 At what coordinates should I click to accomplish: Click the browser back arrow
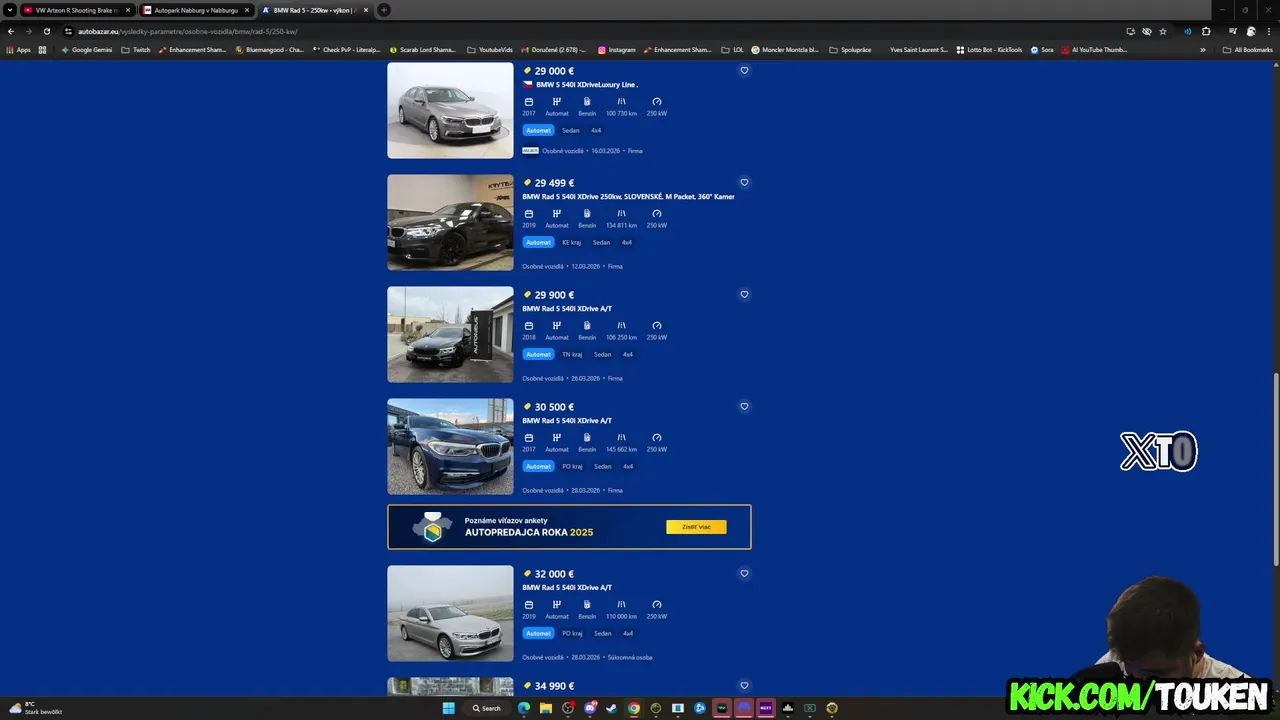tap(11, 31)
